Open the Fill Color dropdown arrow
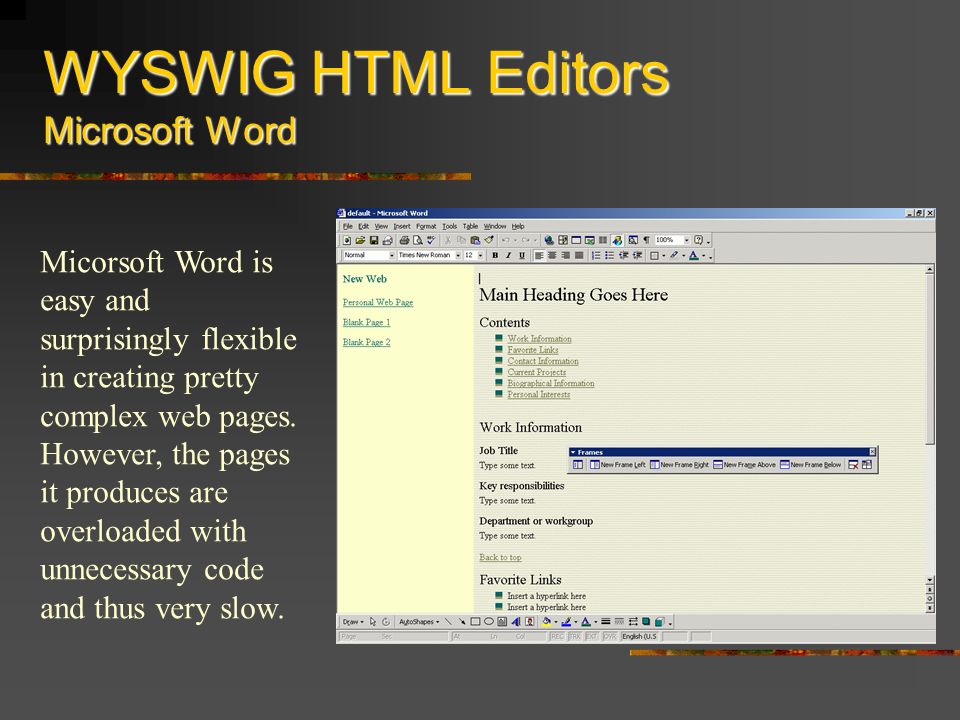This screenshot has height=720, width=960. (556, 622)
